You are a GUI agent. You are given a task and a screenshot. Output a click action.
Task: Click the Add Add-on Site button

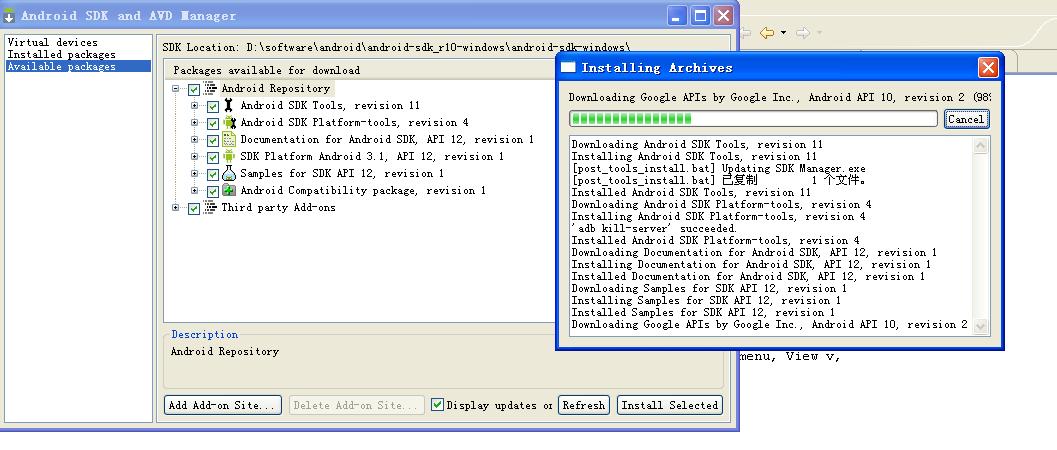pyautogui.click(x=222, y=405)
